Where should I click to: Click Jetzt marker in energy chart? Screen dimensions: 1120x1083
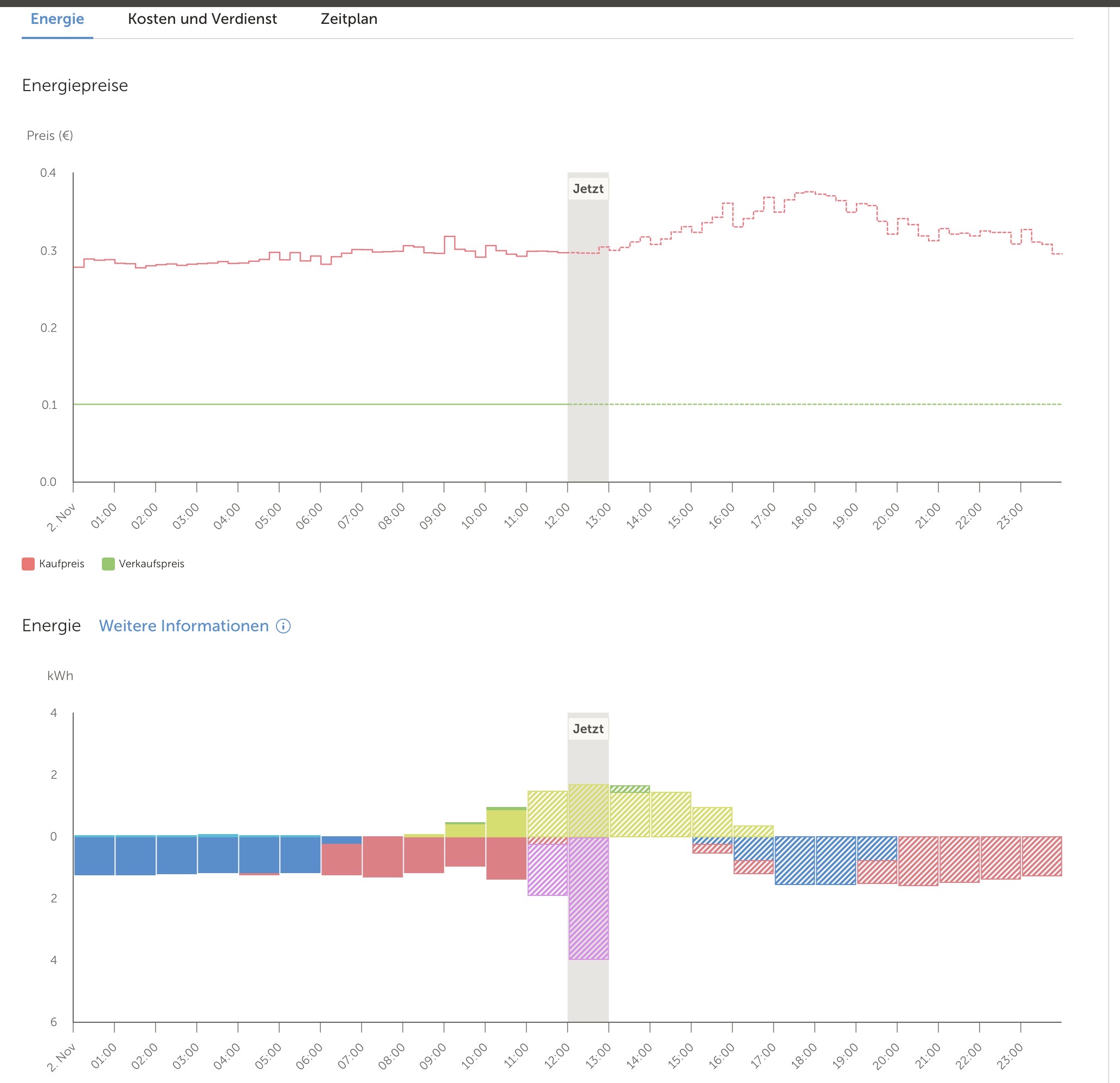tap(588, 729)
